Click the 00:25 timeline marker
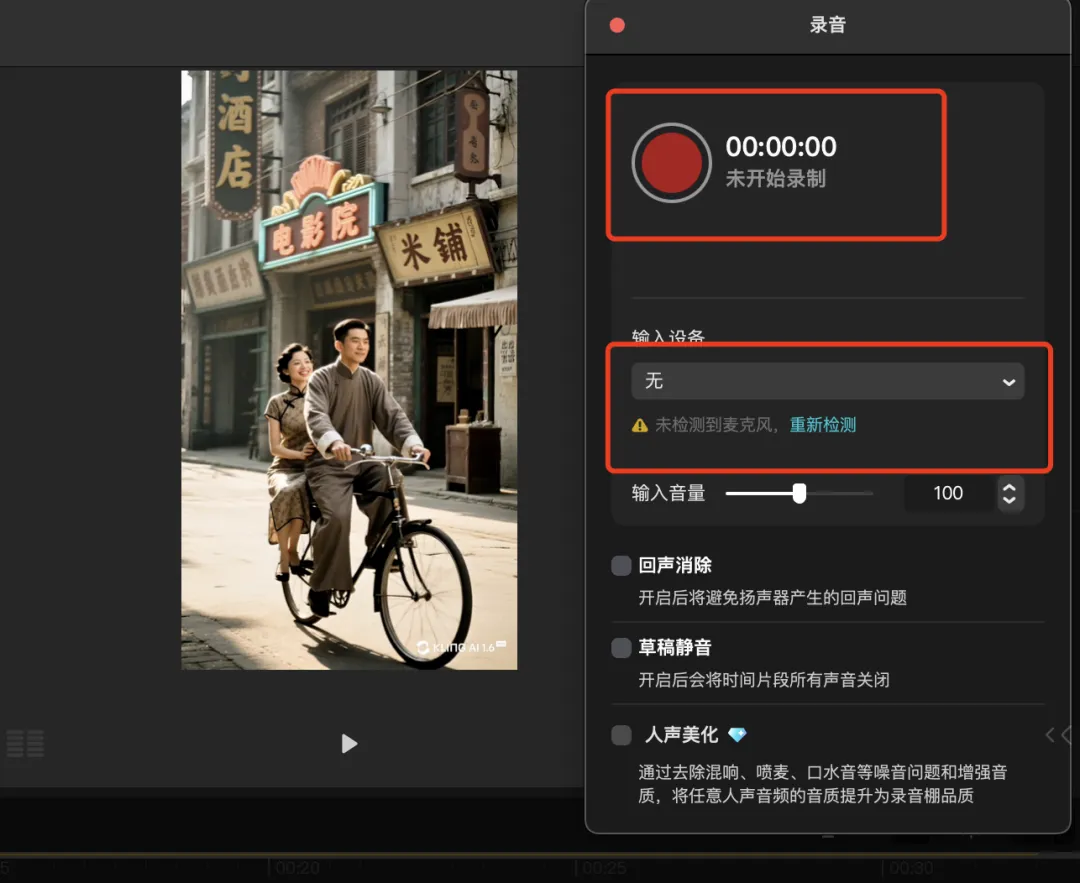The width and height of the screenshot is (1080, 883). [x=604, y=868]
